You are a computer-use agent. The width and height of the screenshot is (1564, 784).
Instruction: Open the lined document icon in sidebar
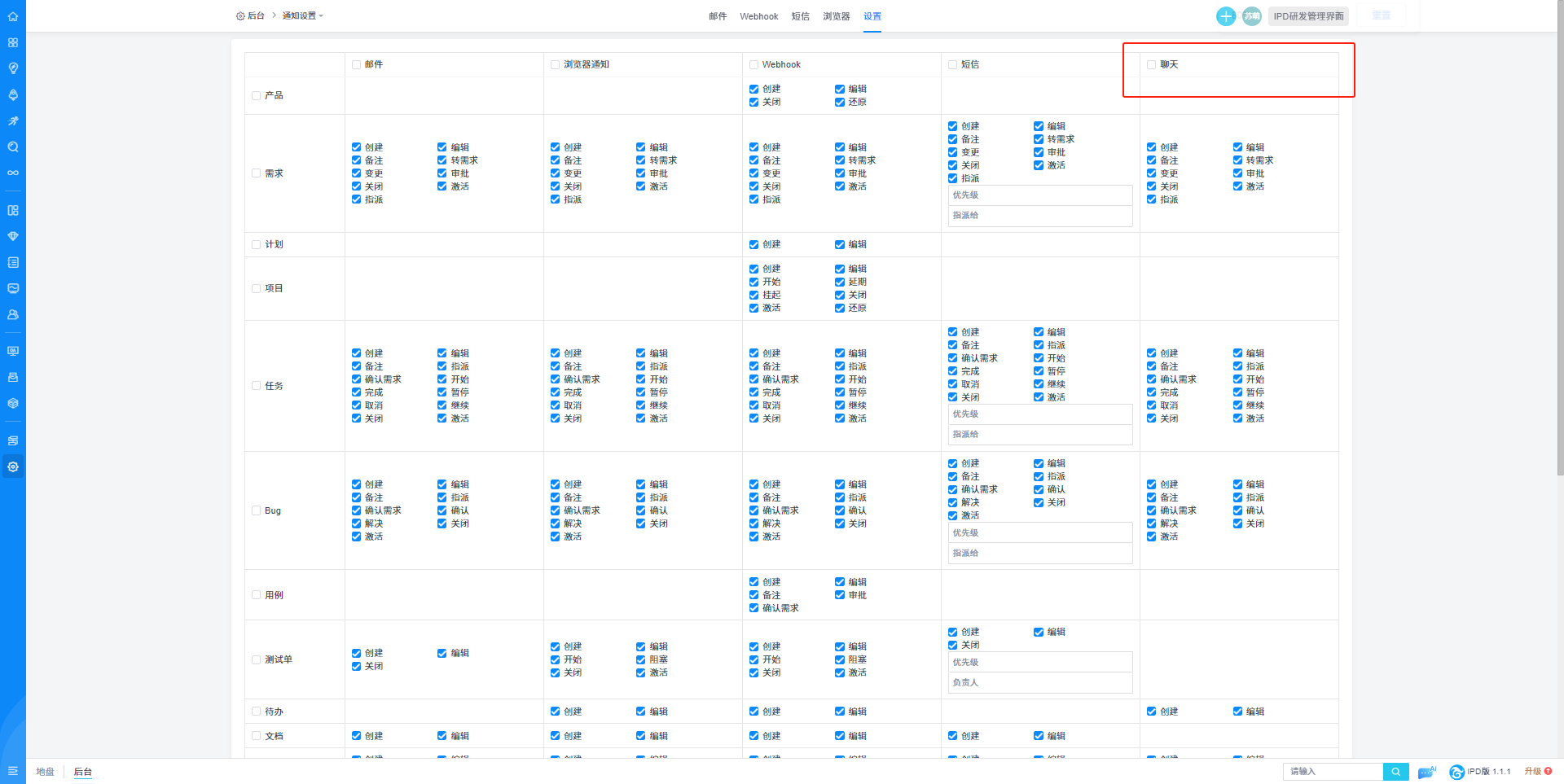(x=13, y=262)
